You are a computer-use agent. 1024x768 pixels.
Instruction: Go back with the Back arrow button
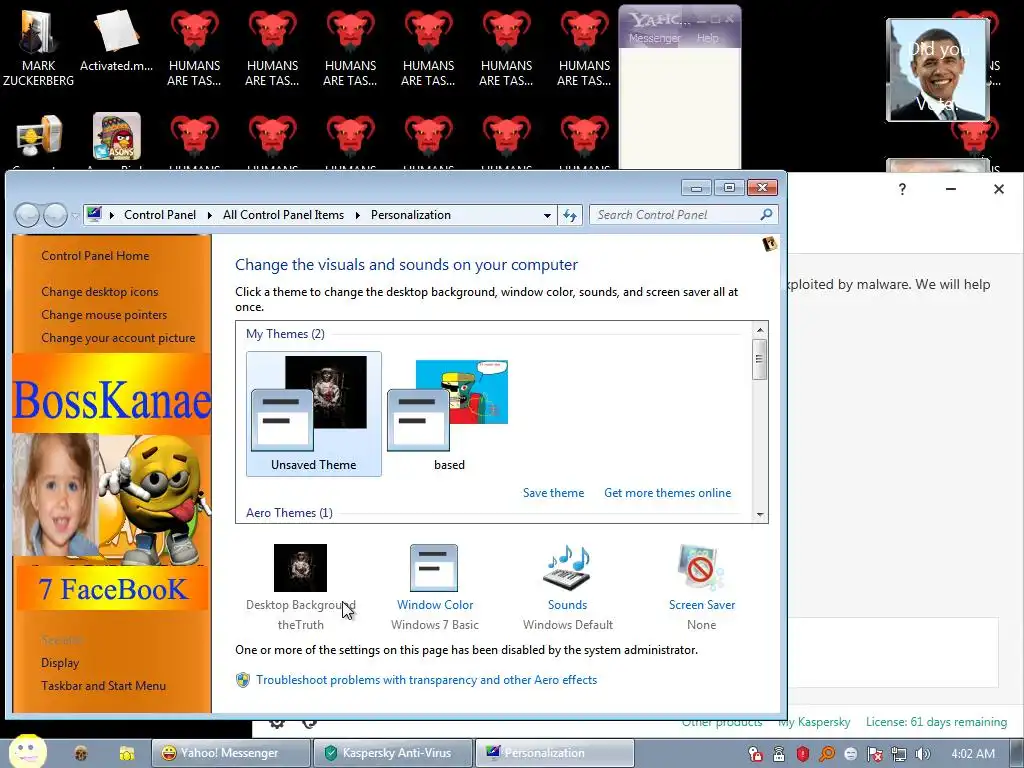click(x=27, y=215)
